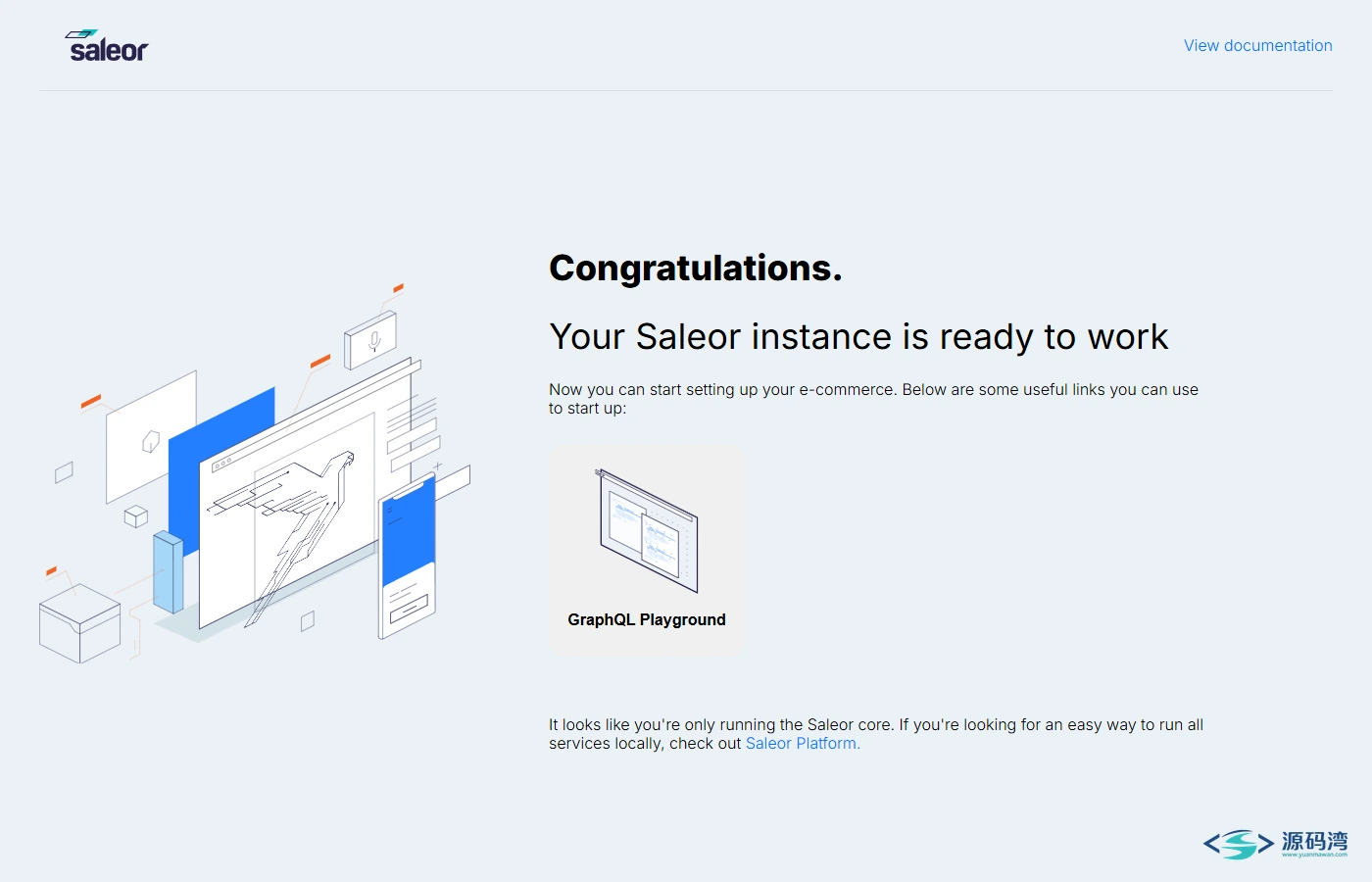Click the 'Now you can start setting up' paragraph

(x=873, y=399)
